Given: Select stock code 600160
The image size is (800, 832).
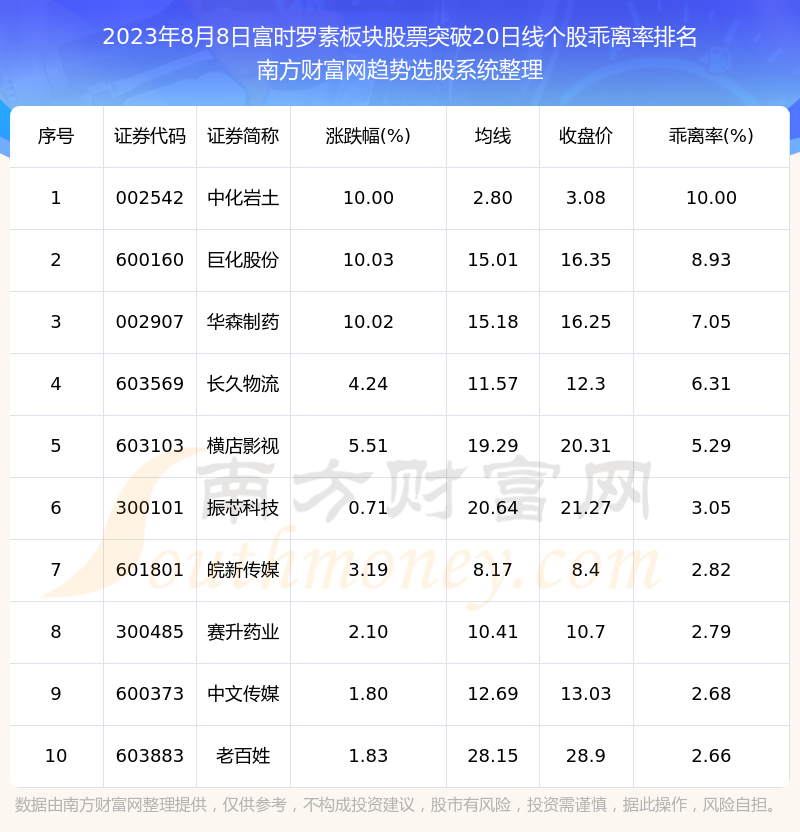Looking at the screenshot, I should pos(150,260).
